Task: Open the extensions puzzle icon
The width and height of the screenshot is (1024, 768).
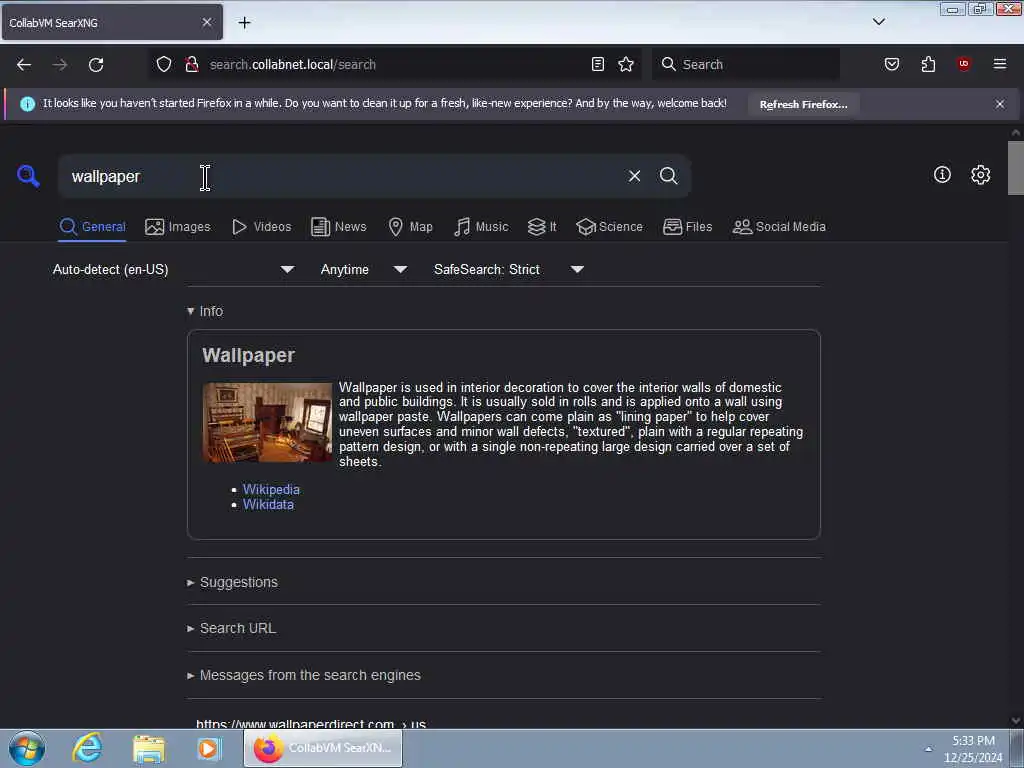Action: click(928, 64)
